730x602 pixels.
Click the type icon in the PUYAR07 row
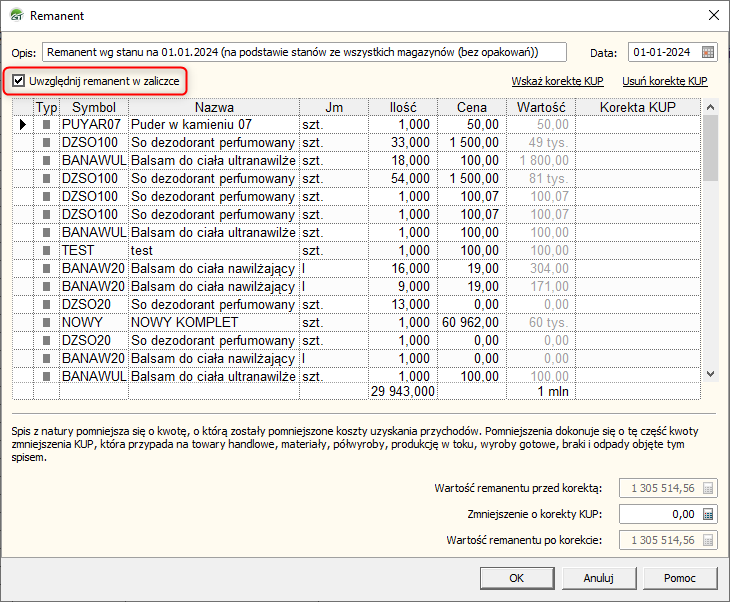coord(47,124)
